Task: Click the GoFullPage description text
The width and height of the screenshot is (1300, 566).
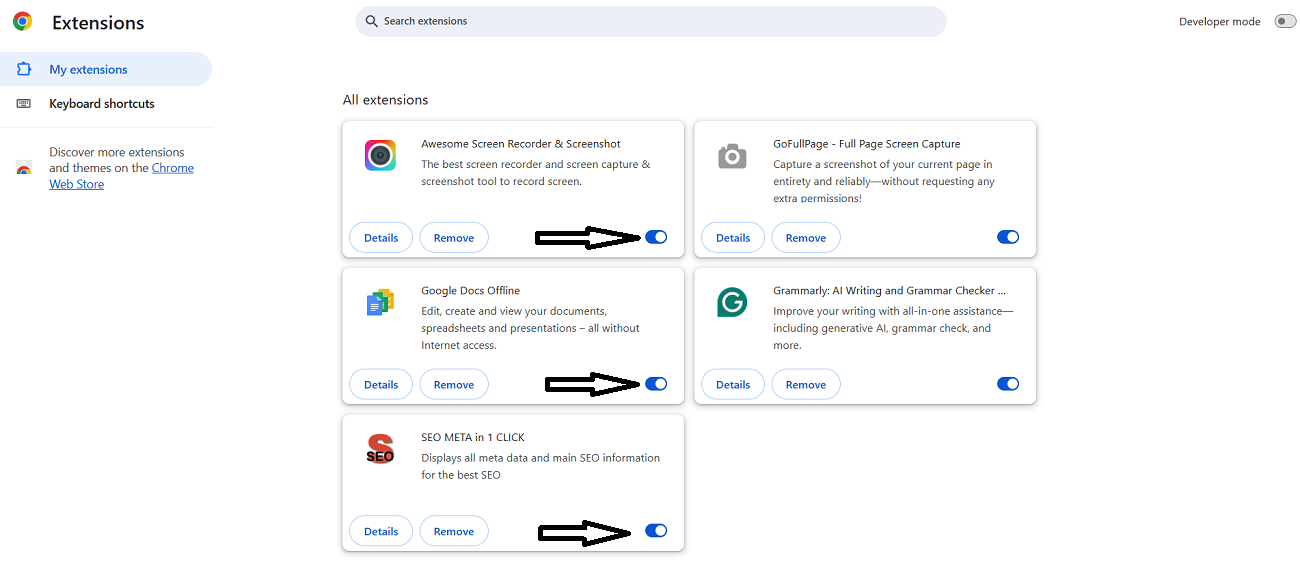Action: coord(884,181)
